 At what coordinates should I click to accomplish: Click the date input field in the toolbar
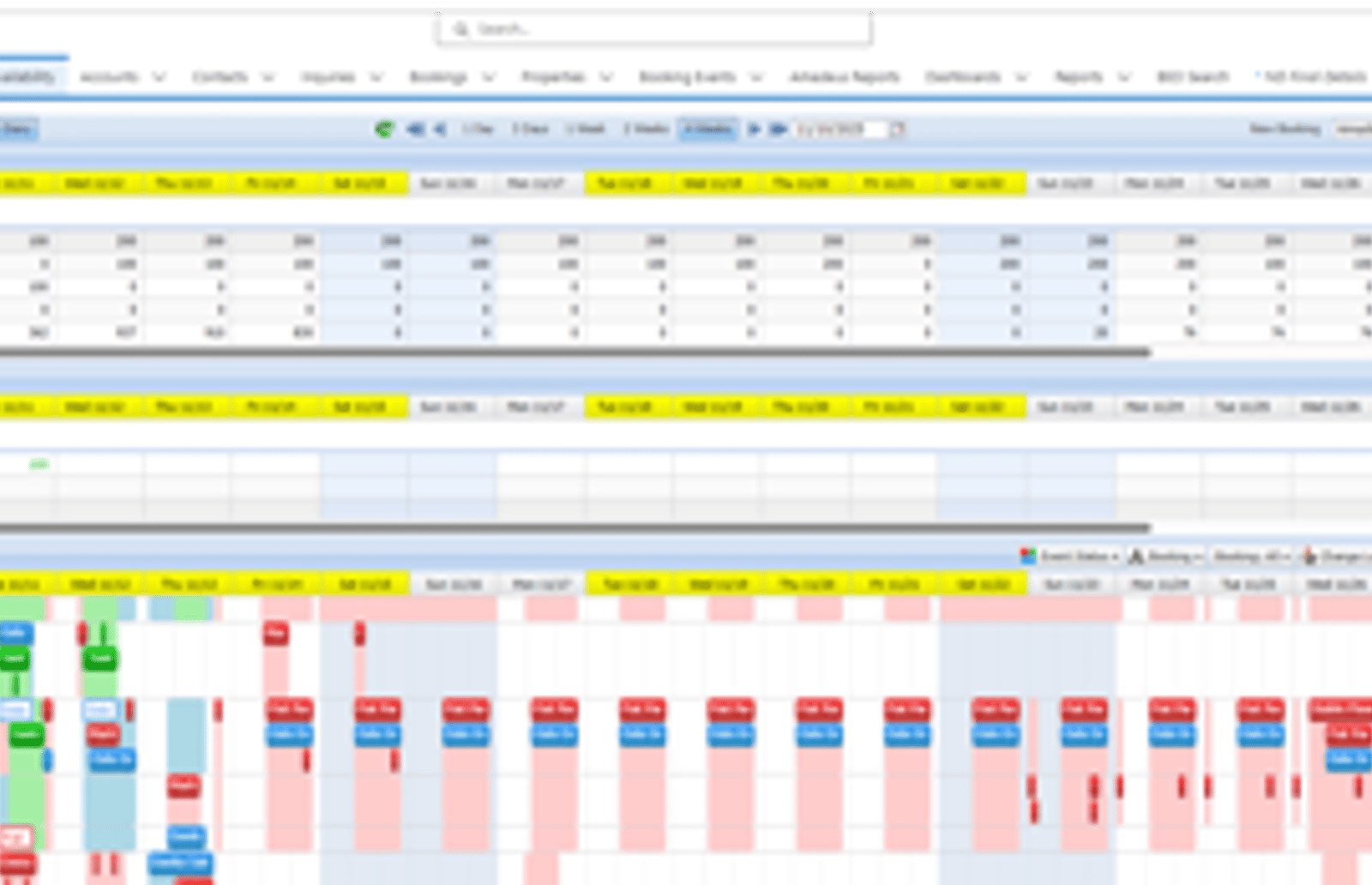tap(840, 129)
